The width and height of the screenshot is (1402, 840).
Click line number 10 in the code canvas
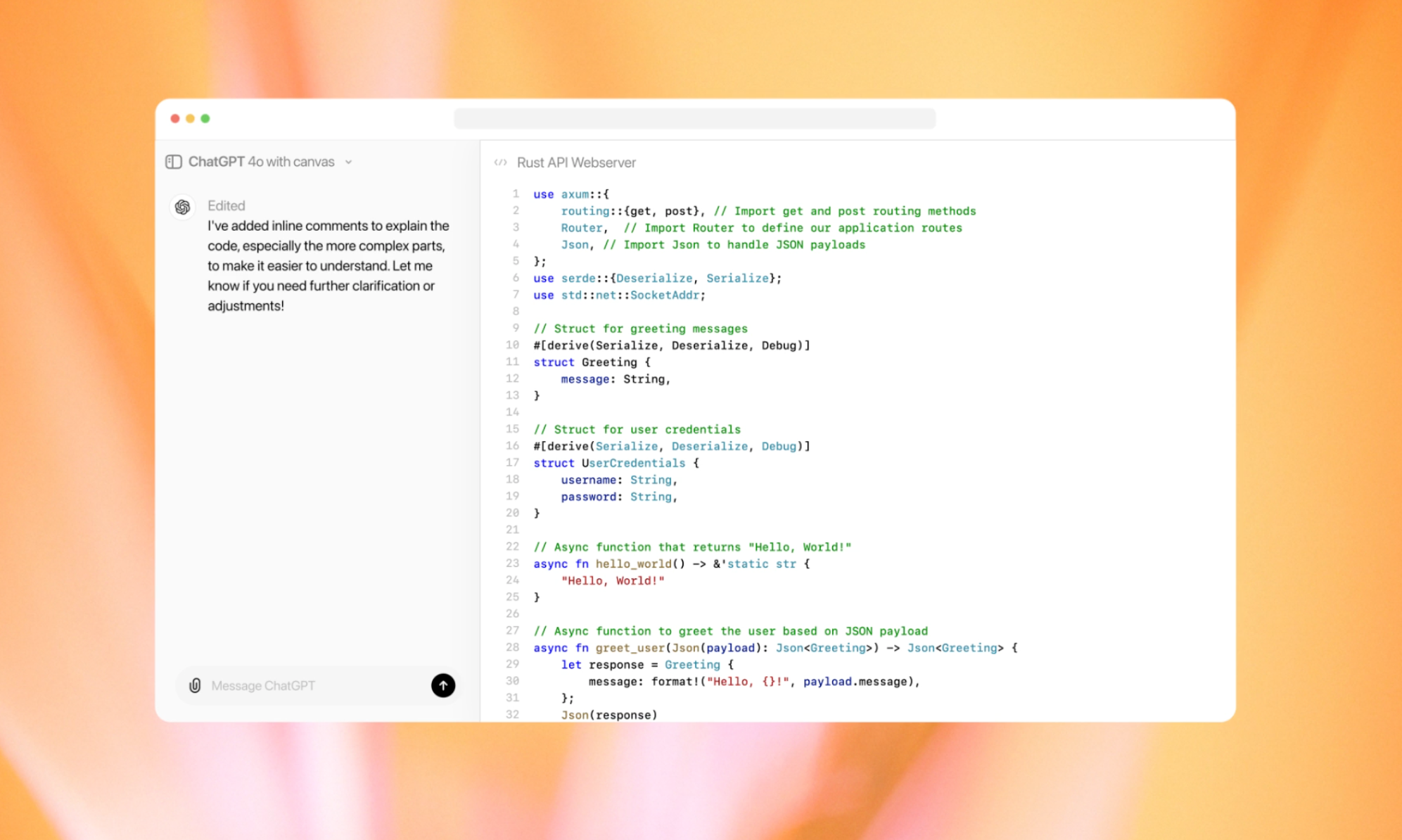pyautogui.click(x=511, y=345)
